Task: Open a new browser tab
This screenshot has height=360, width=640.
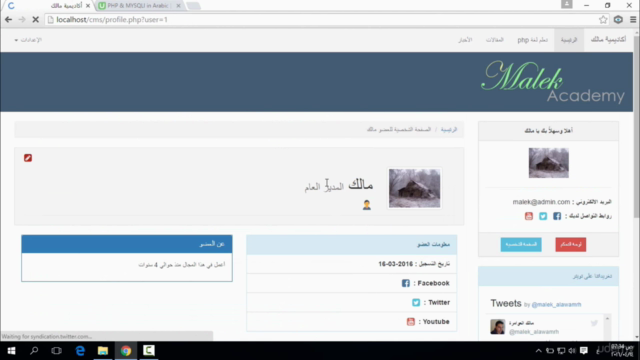Action: (x=193, y=6)
